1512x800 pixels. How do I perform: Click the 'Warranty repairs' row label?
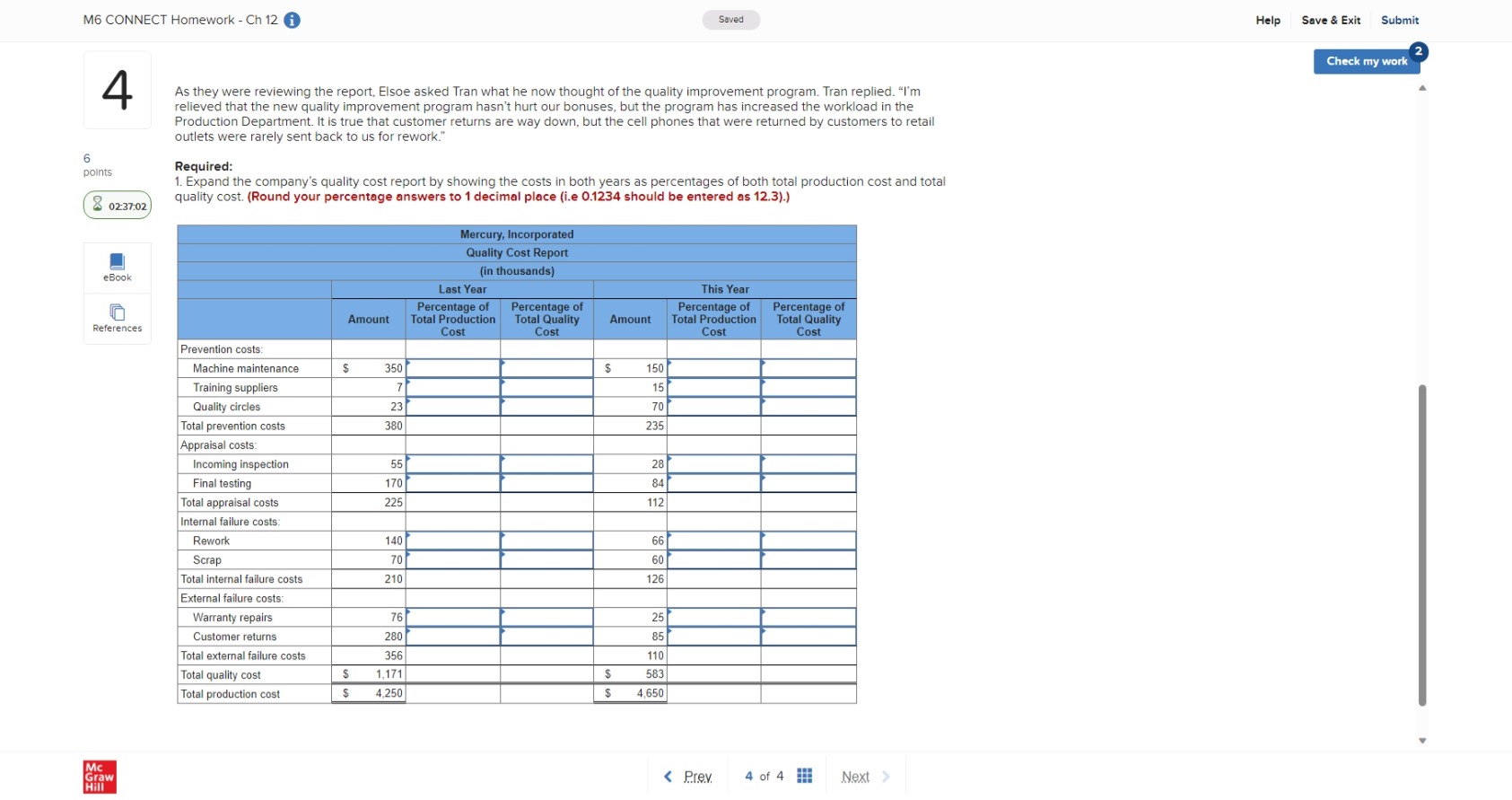tap(232, 618)
